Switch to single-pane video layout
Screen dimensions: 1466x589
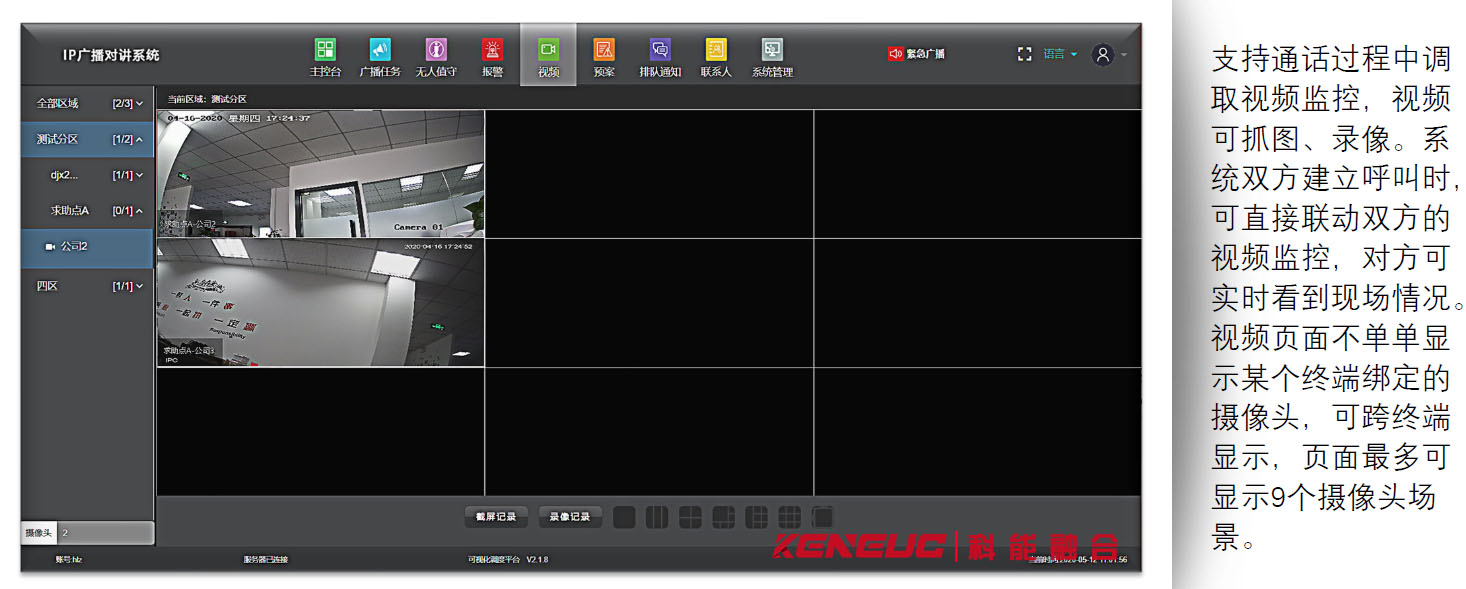click(624, 517)
